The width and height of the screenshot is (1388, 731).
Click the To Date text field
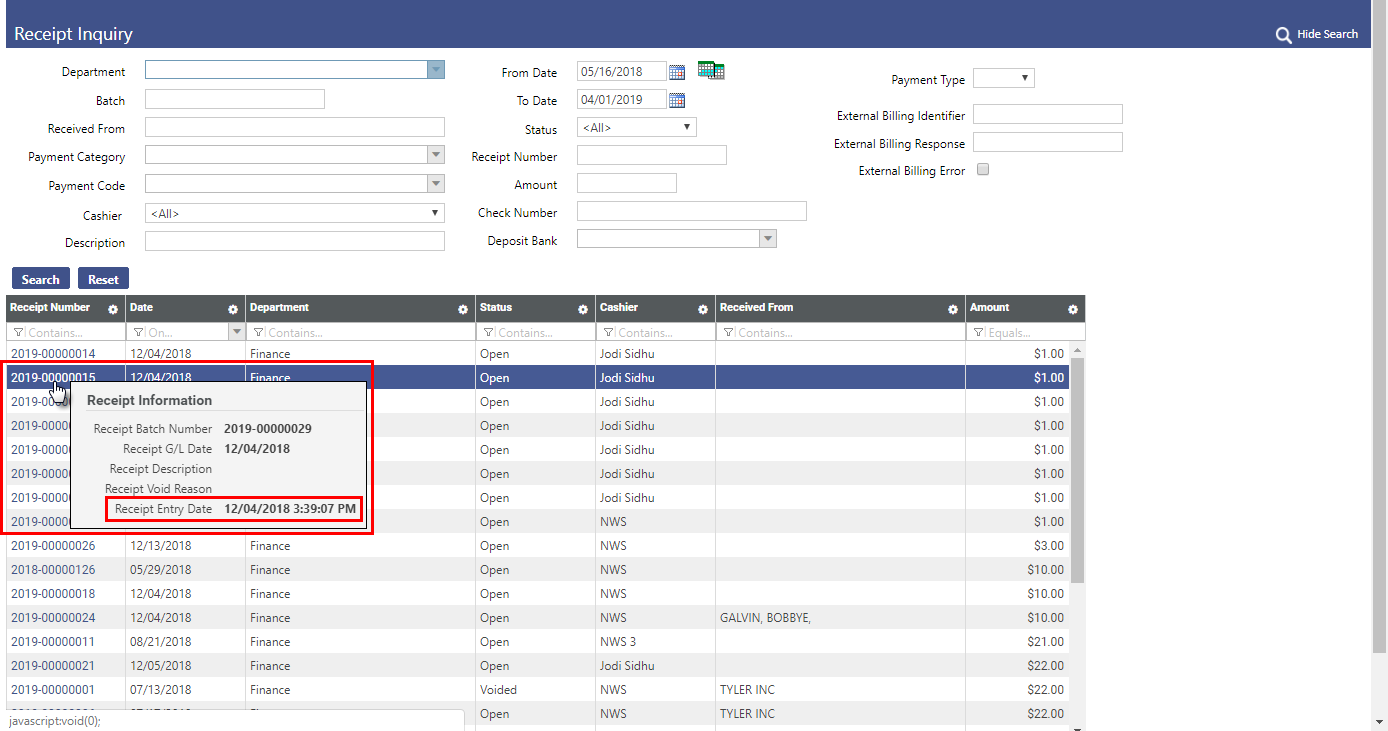click(622, 99)
